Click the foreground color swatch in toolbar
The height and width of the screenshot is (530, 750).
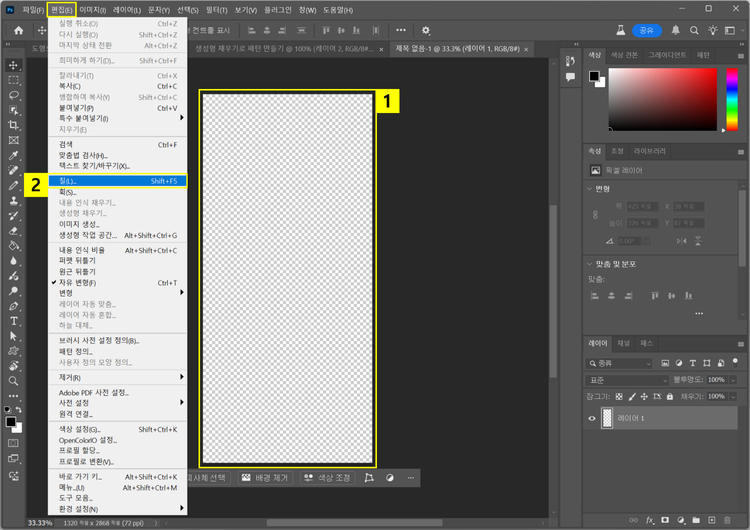tap(11, 422)
